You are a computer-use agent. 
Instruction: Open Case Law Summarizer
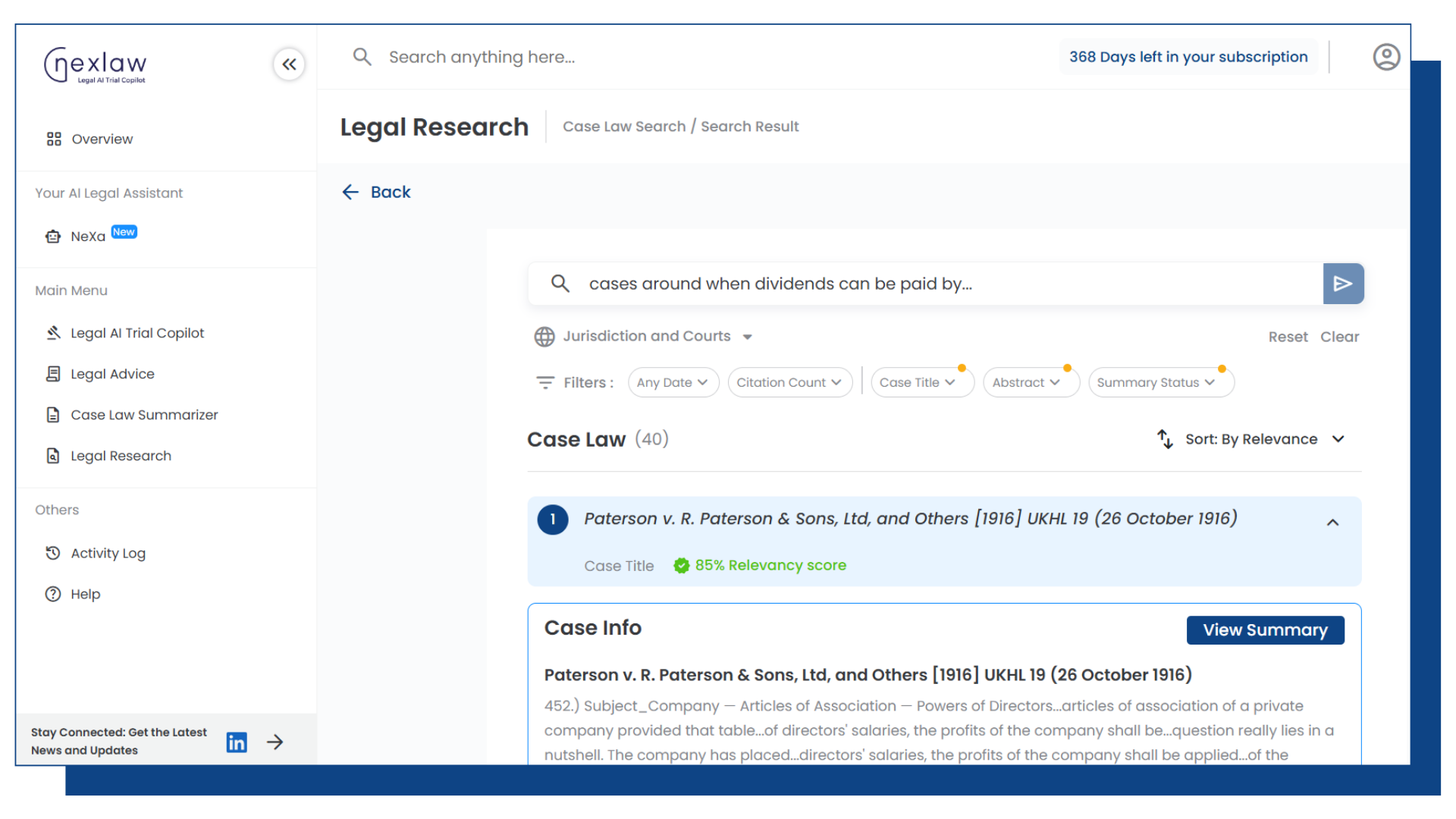[x=144, y=415]
